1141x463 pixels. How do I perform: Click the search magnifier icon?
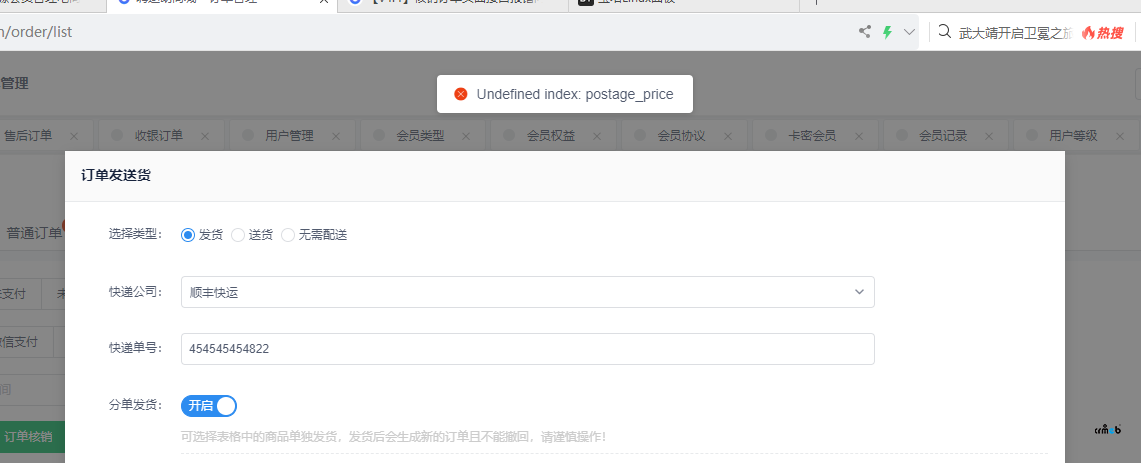coord(943,32)
